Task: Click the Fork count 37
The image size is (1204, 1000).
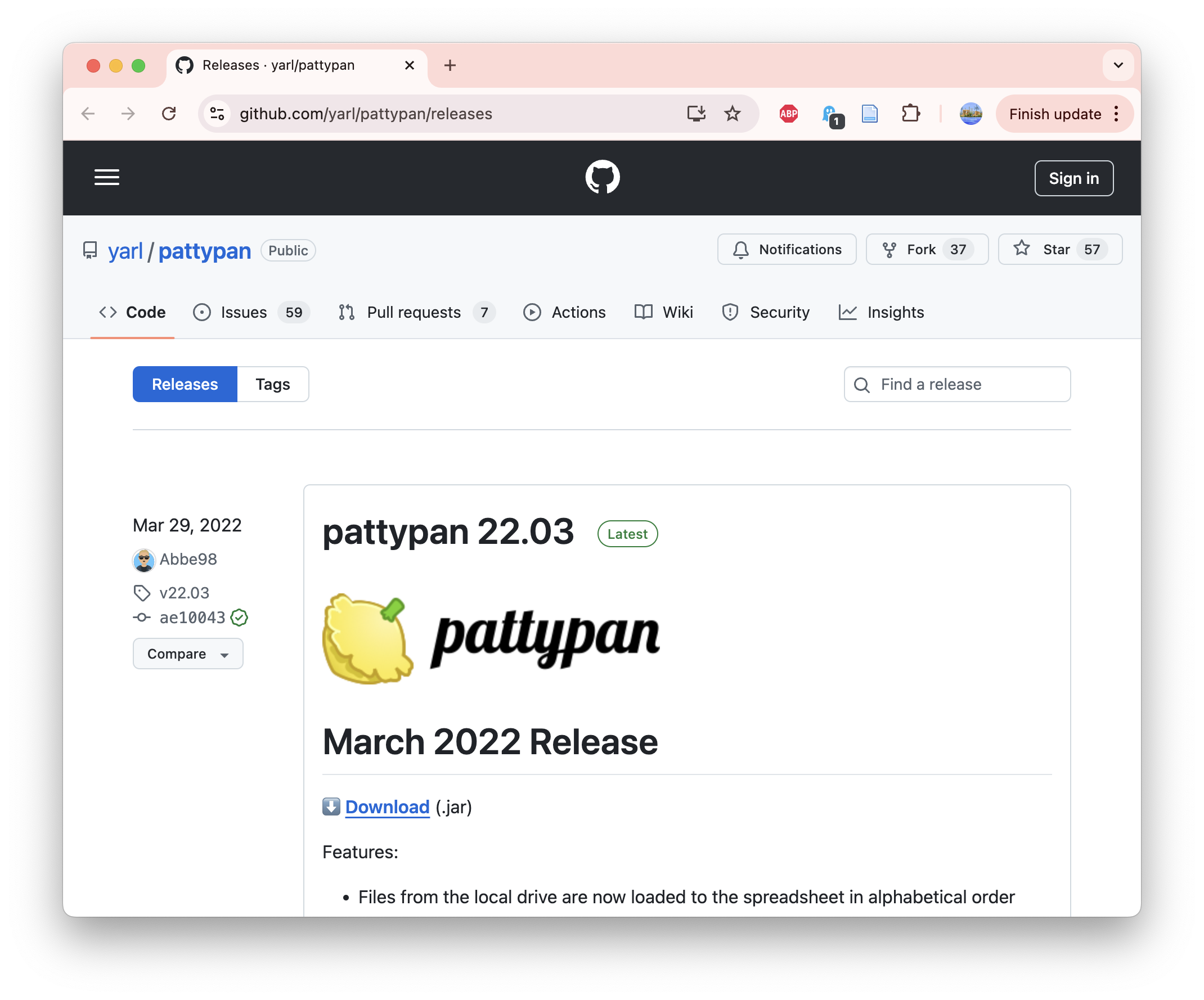Action: coord(958,249)
